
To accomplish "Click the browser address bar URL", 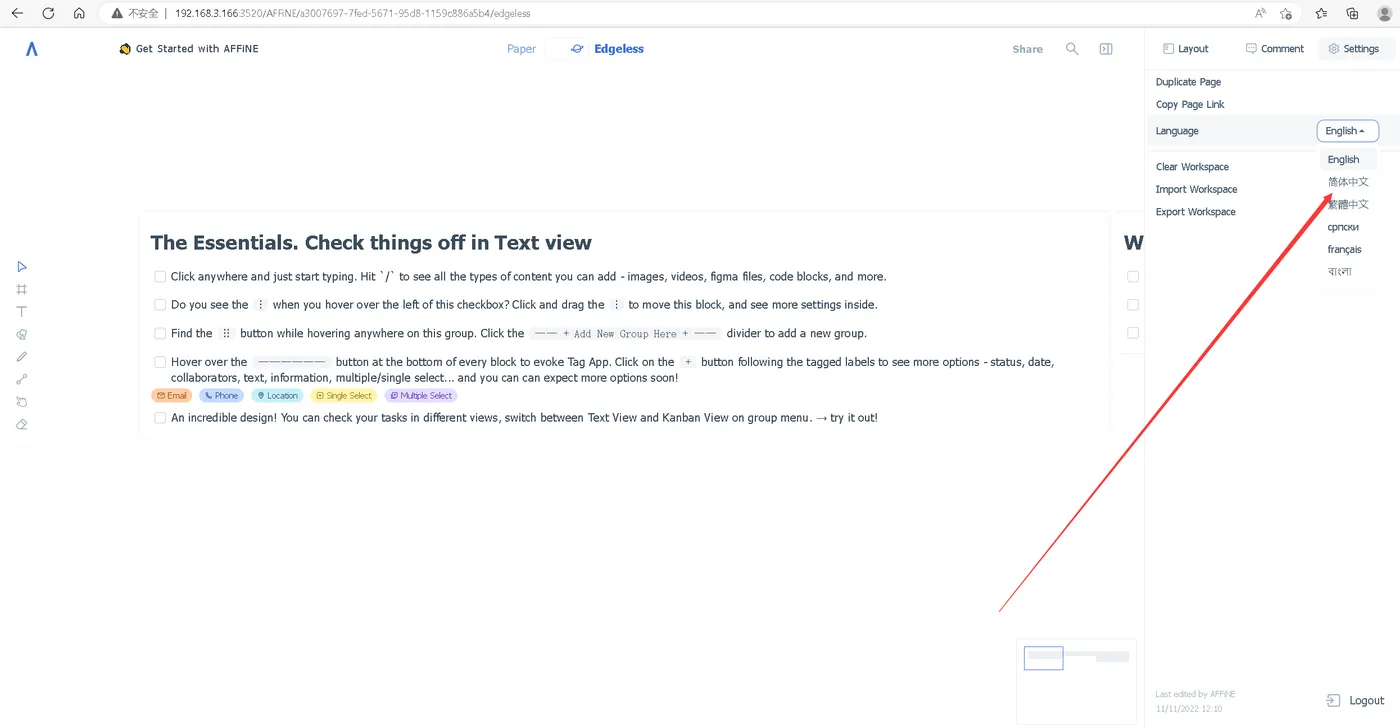I will click(352, 14).
